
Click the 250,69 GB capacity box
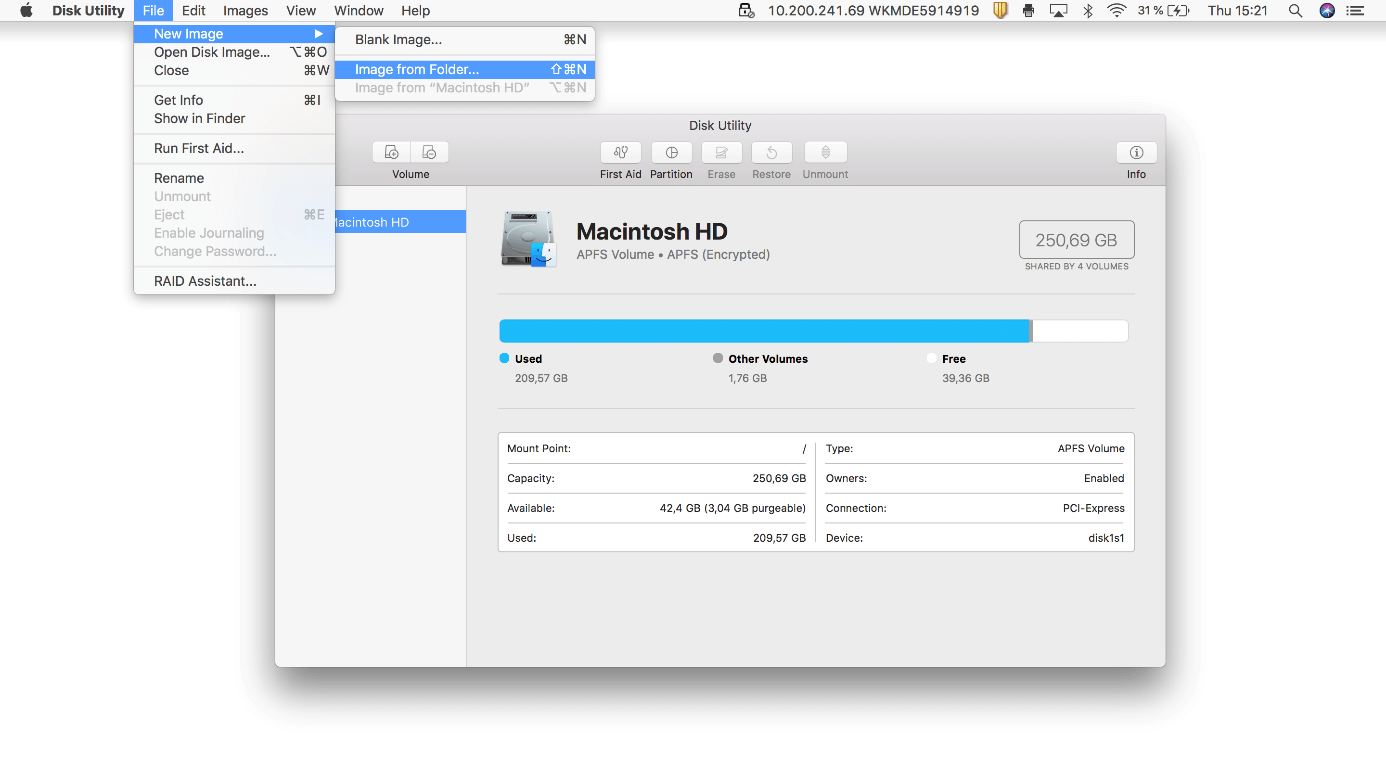1077,240
